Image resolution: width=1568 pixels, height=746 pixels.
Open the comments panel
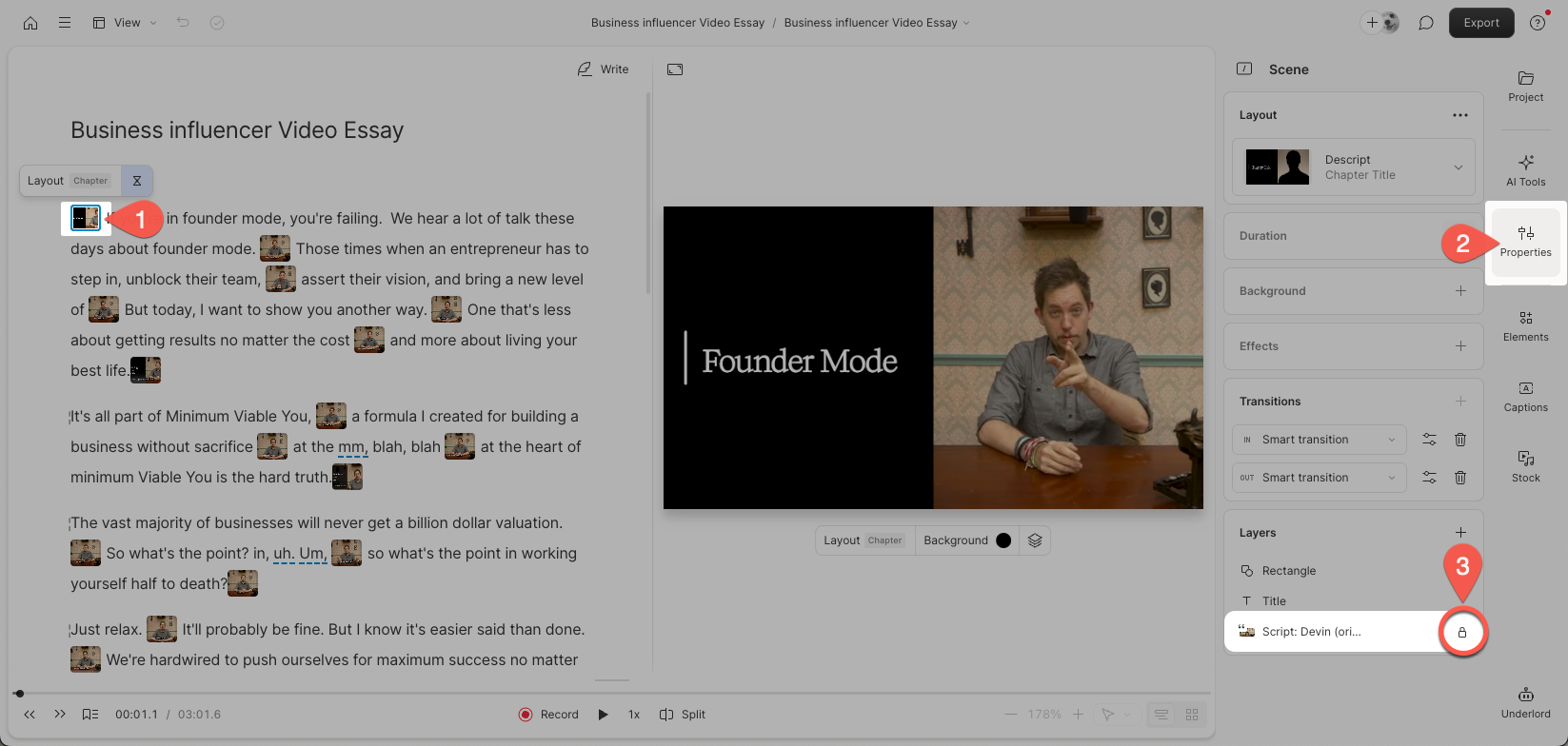(x=1425, y=23)
